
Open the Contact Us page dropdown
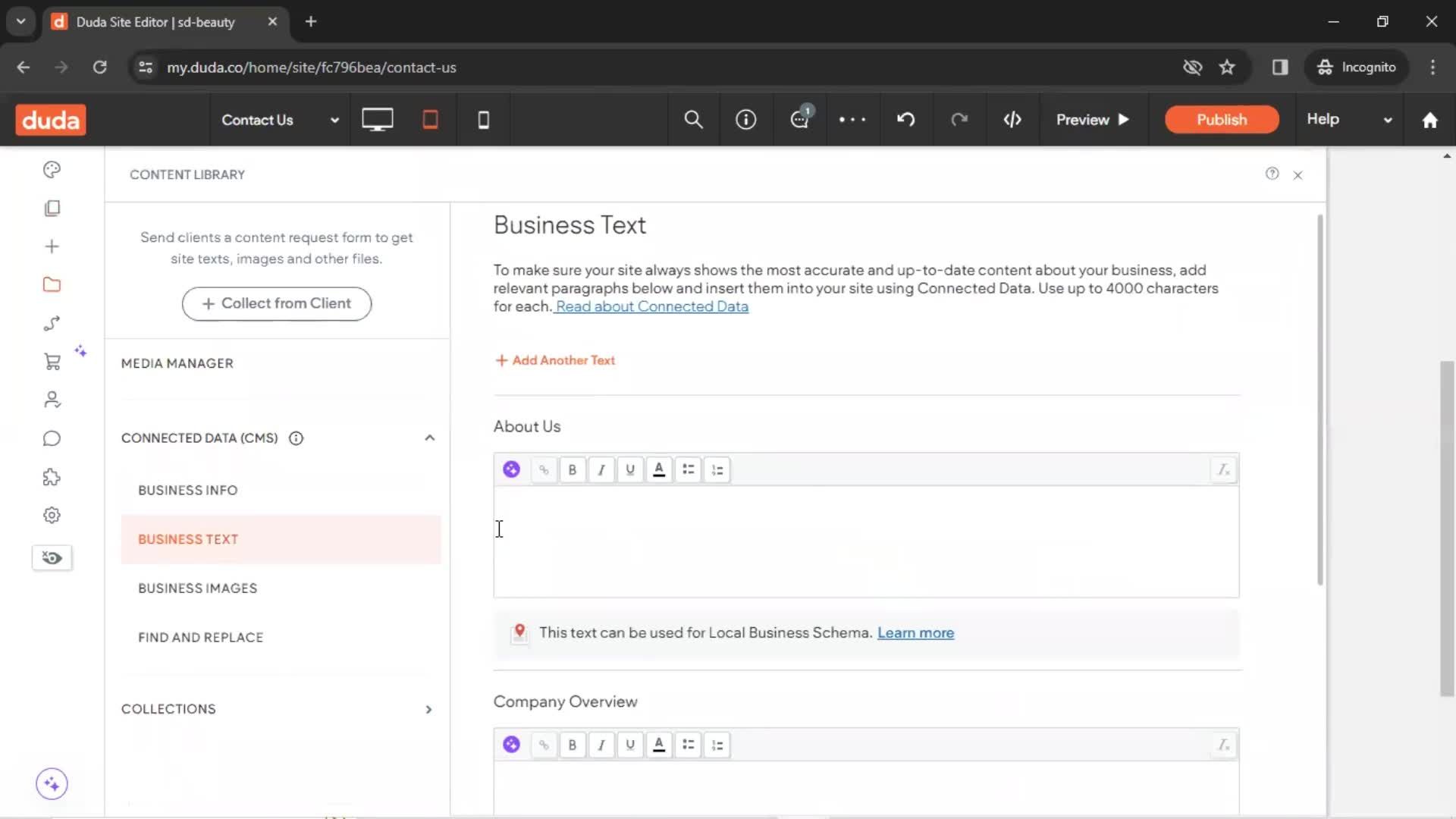click(x=279, y=120)
